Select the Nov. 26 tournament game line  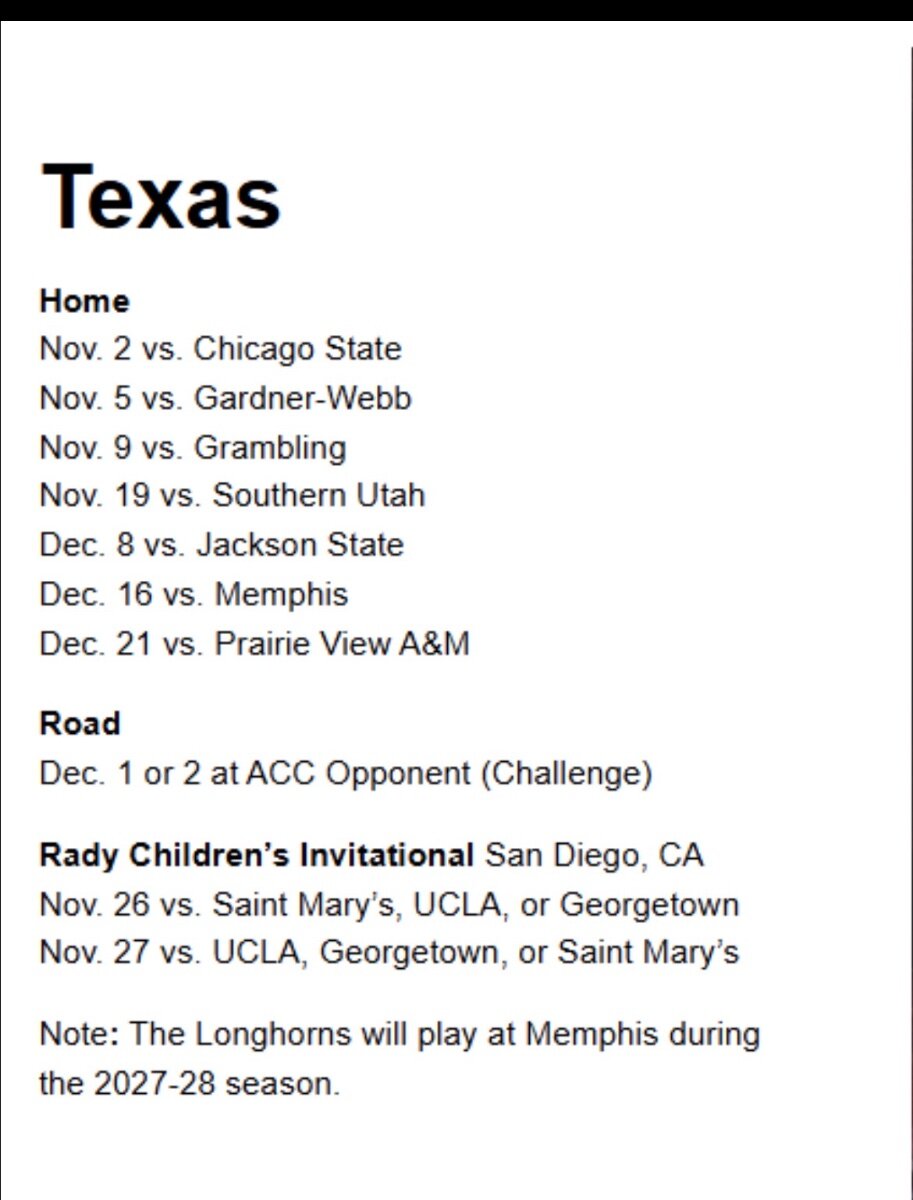click(389, 904)
